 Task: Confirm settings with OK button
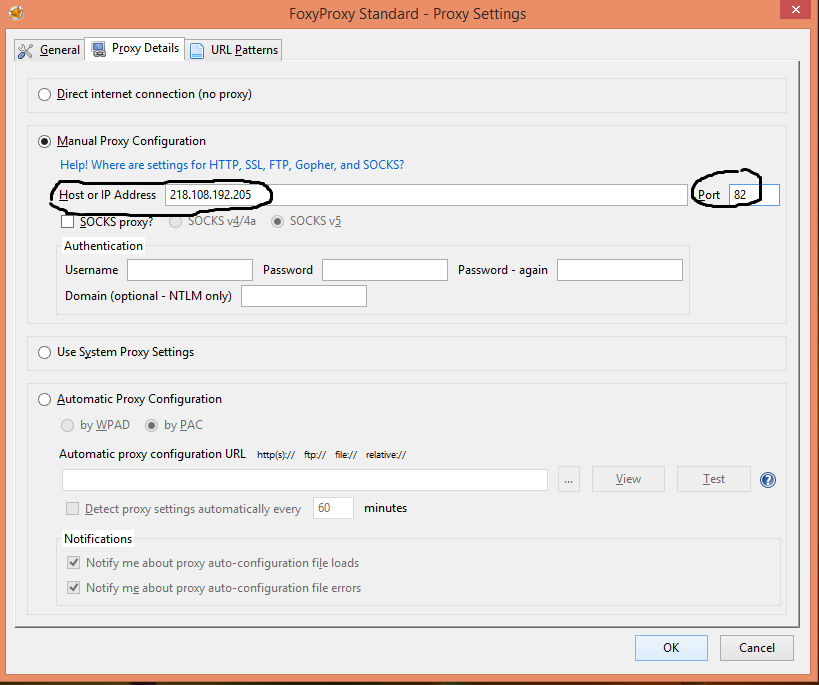pos(671,648)
